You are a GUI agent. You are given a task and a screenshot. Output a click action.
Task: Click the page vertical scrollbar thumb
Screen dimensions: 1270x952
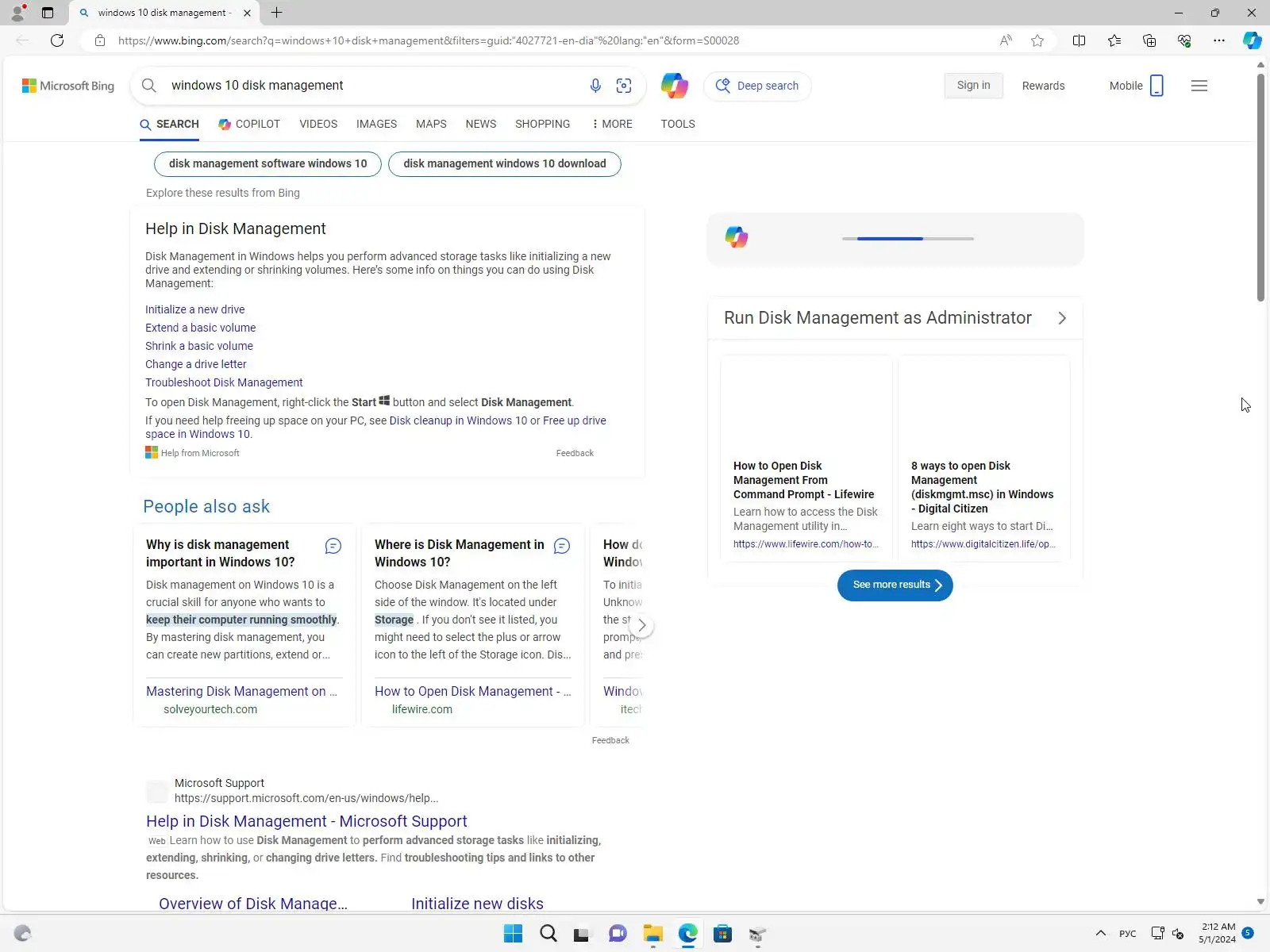[1260, 187]
